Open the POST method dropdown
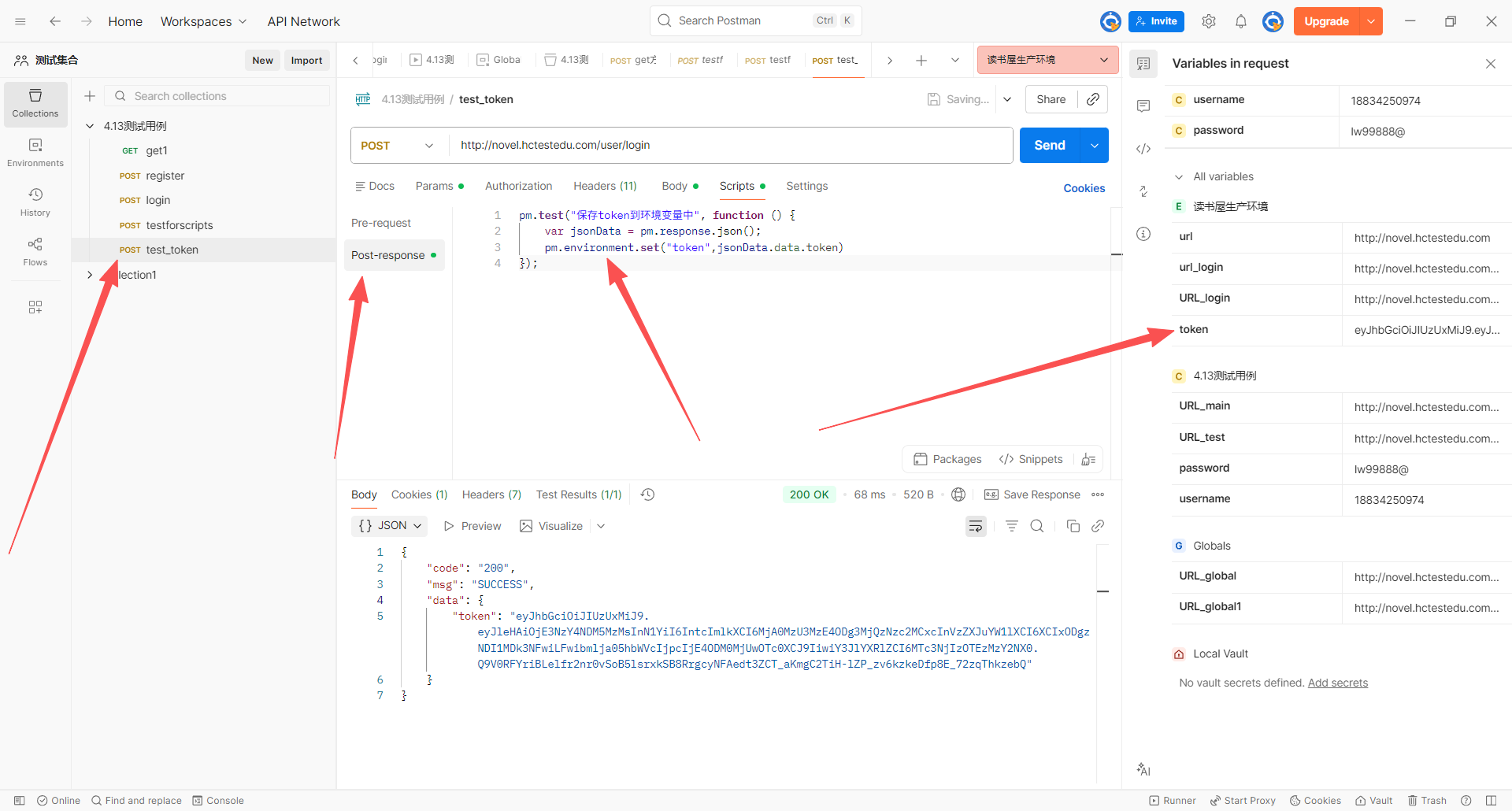Screen dimensions: 1512x811 pos(398,146)
